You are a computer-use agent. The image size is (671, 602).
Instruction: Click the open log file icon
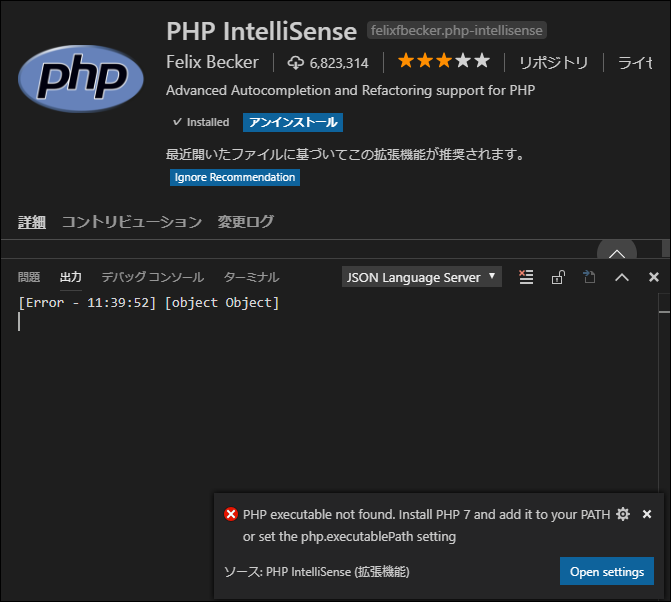pyautogui.click(x=589, y=277)
